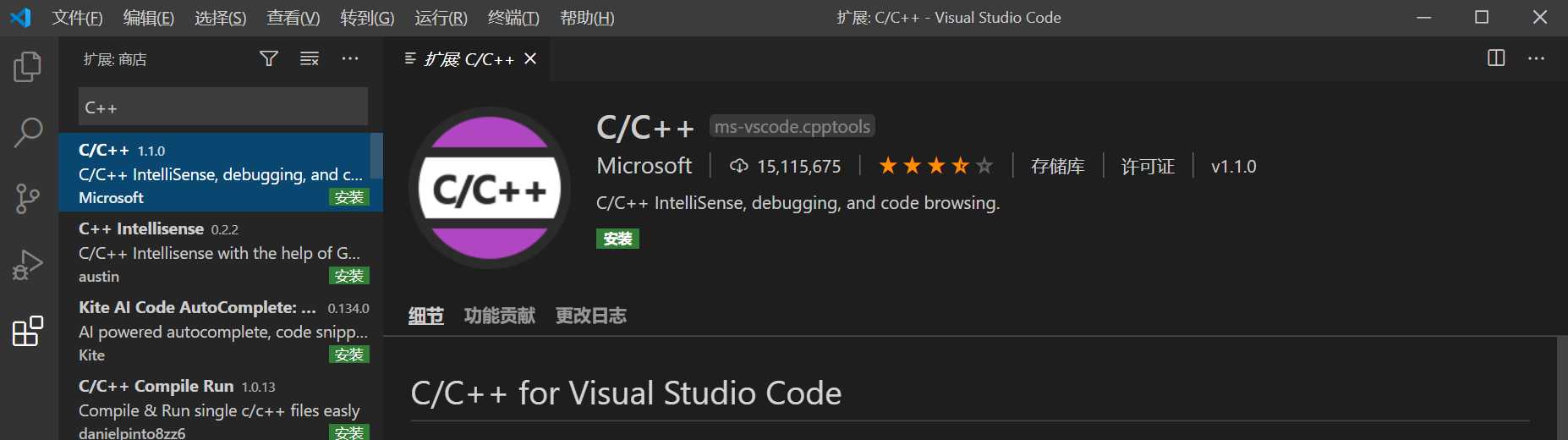The height and width of the screenshot is (440, 1568).
Task: Open the 存储库 repository link
Action: 1058,167
